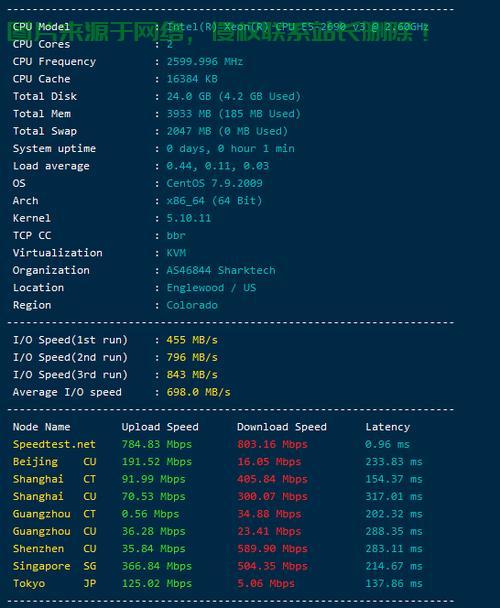Click the Kernel version 5.10.11
The height and width of the screenshot is (608, 500).
tap(189, 218)
